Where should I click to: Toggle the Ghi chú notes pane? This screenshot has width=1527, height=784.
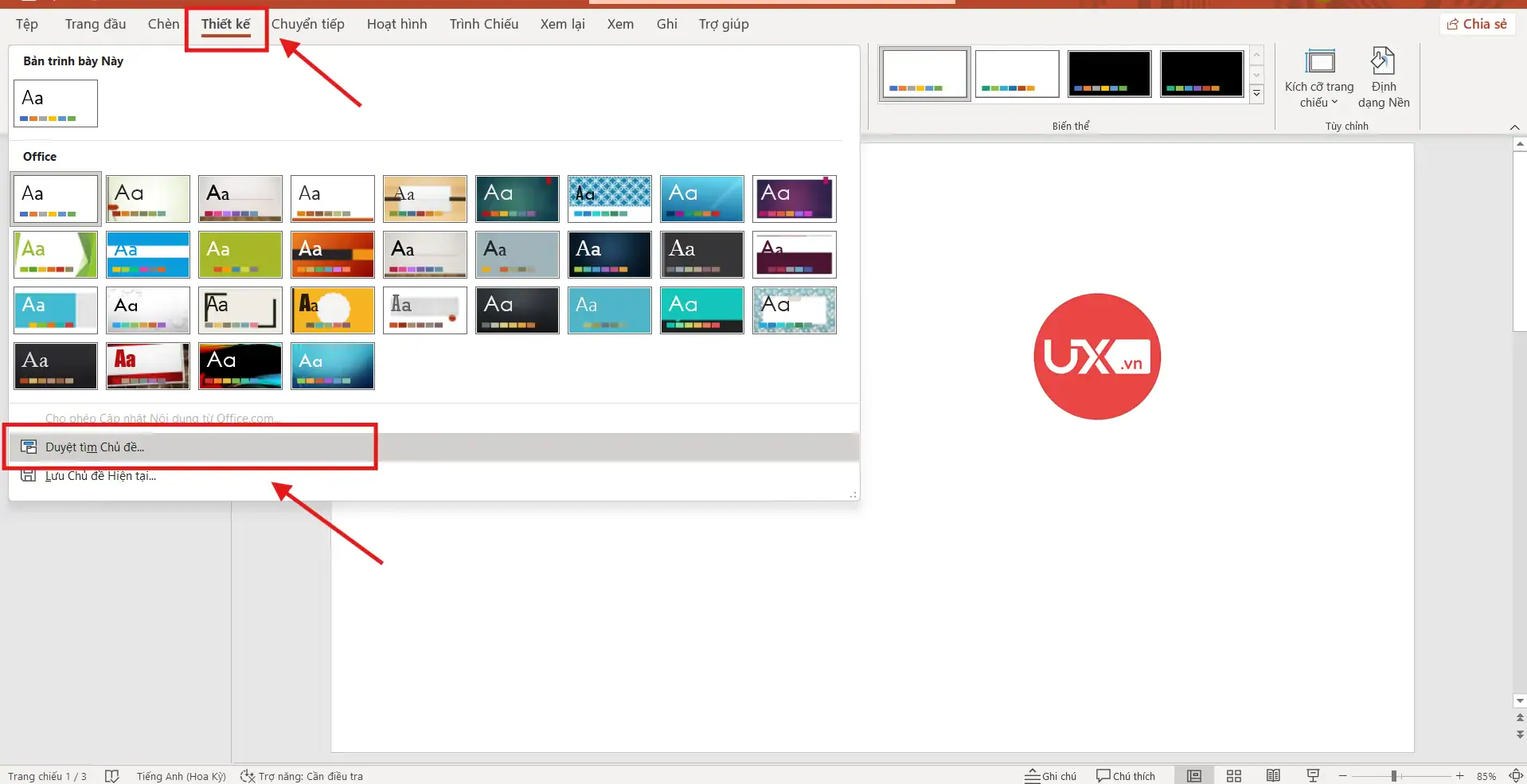point(1051,776)
